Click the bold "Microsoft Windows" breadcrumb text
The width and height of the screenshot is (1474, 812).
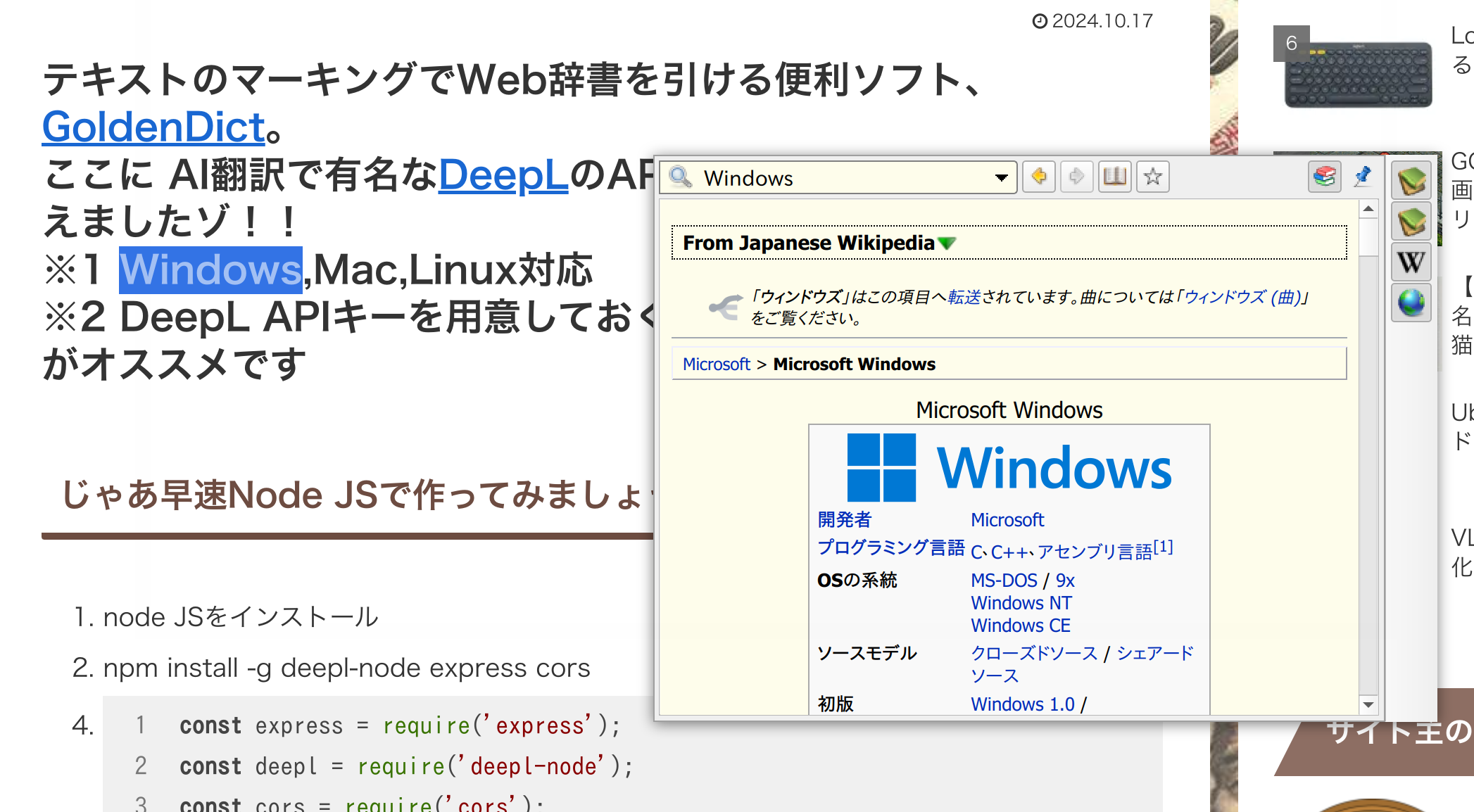point(855,364)
